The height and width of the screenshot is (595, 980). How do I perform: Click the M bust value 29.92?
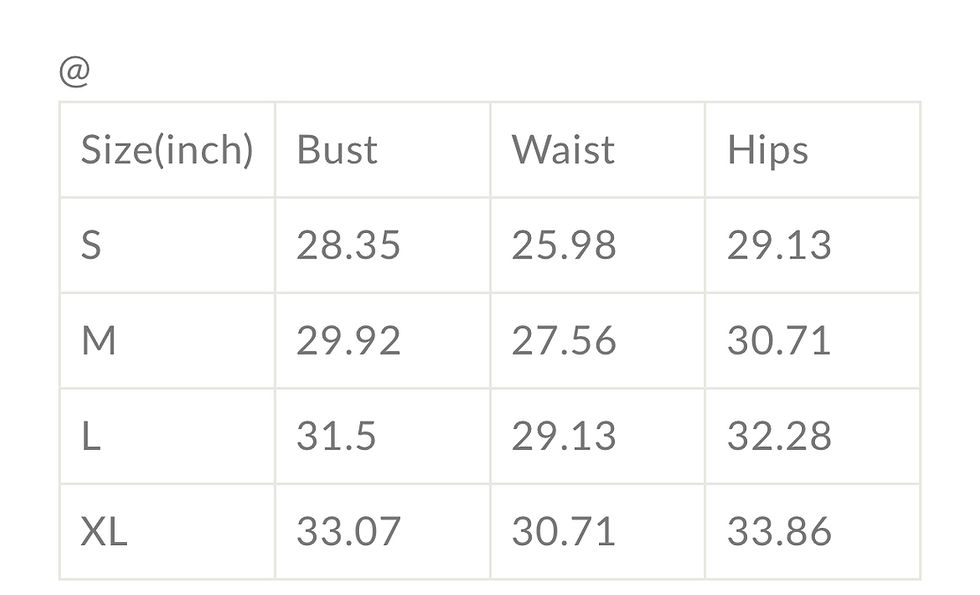[348, 341]
